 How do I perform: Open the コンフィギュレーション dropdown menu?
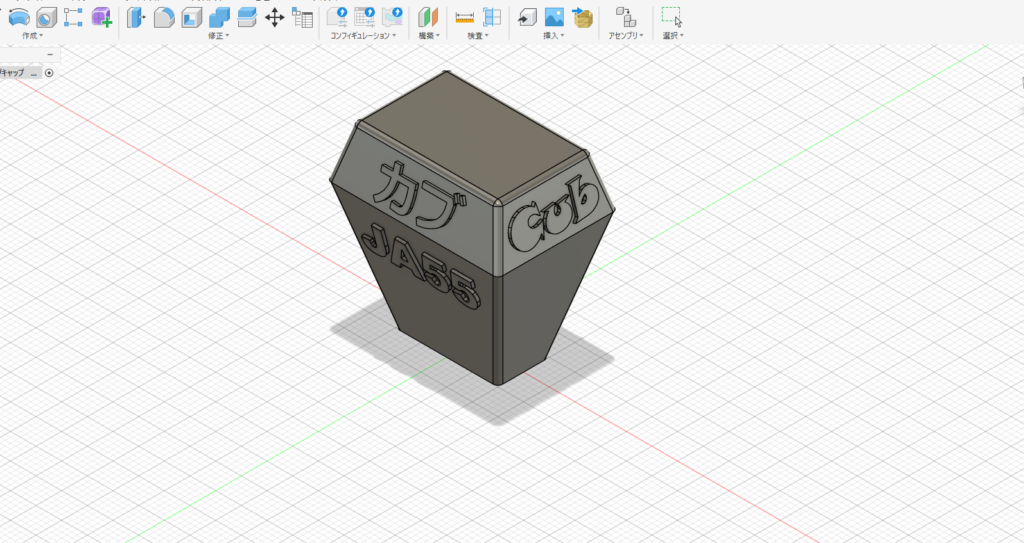[x=363, y=36]
